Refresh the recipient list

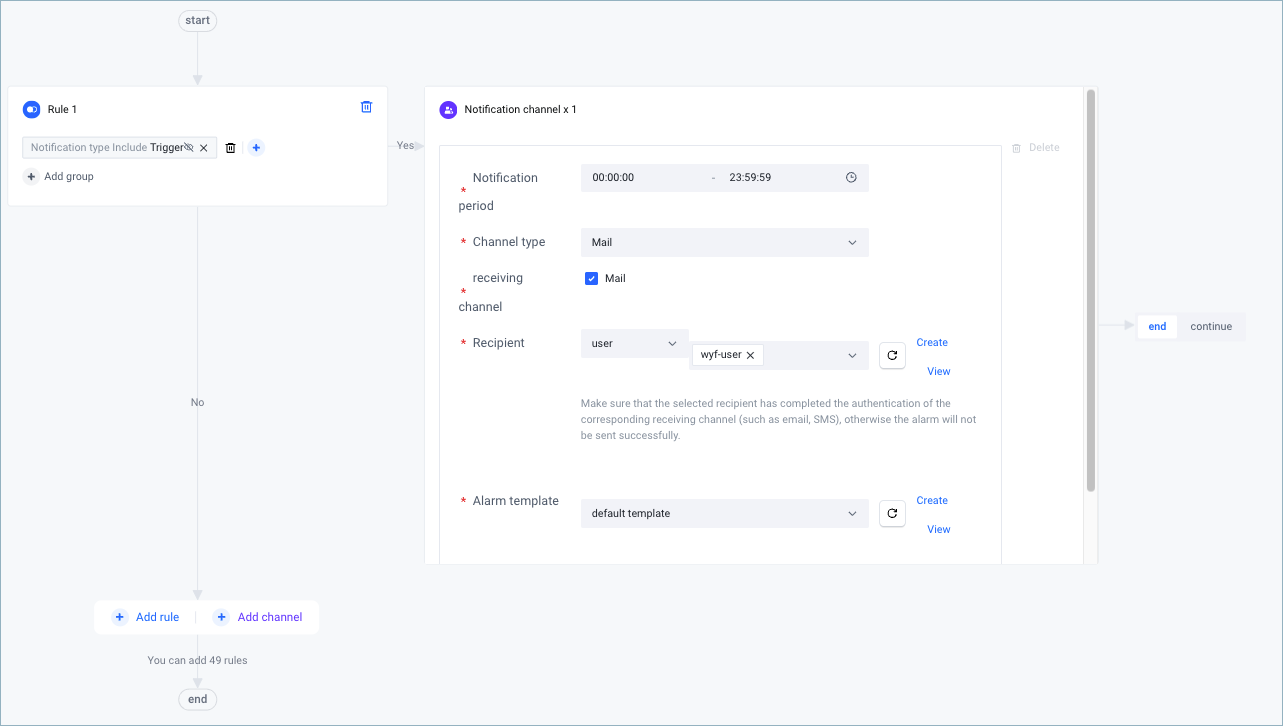pos(892,355)
